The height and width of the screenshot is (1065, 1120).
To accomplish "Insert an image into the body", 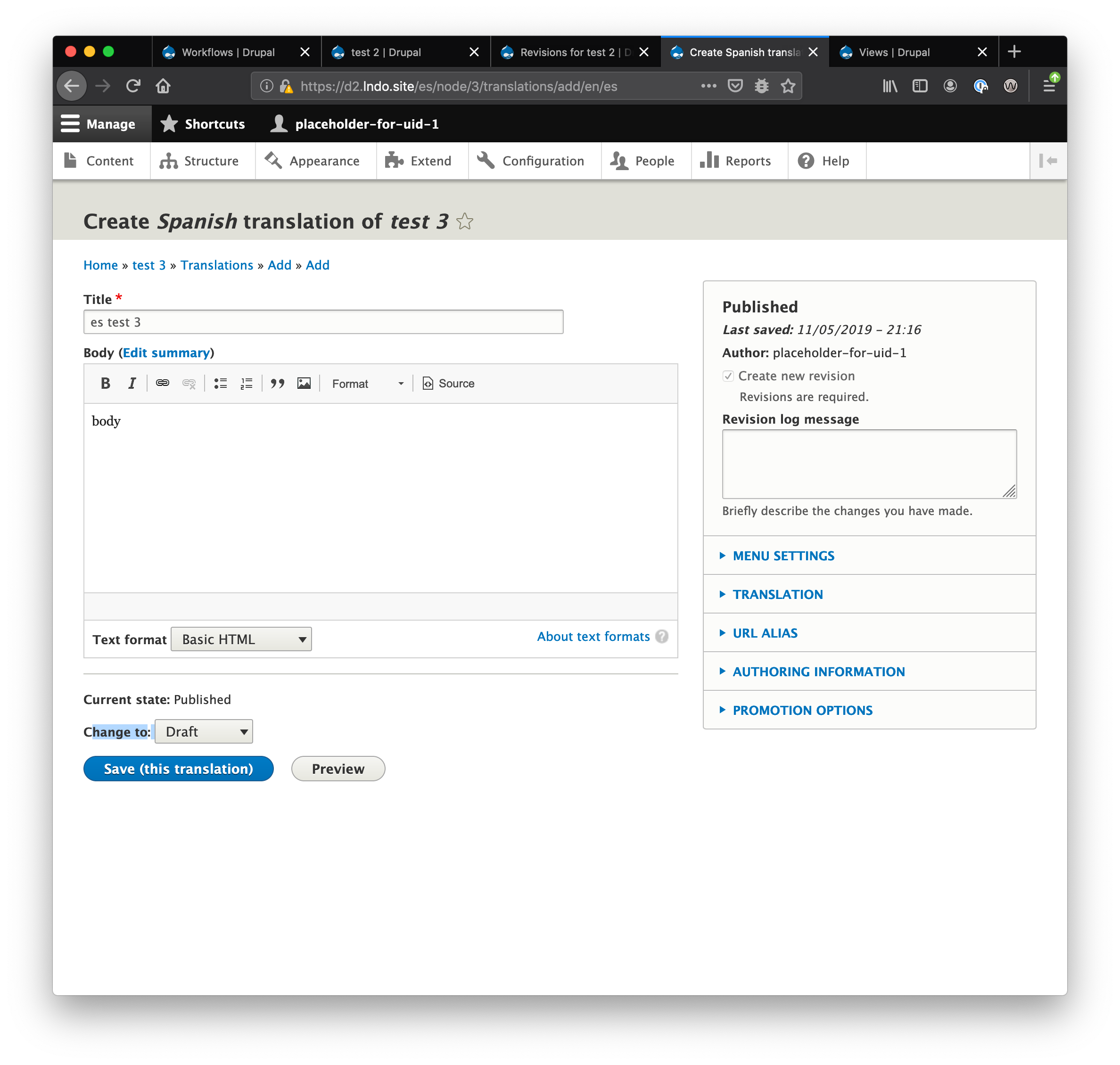I will [x=304, y=383].
